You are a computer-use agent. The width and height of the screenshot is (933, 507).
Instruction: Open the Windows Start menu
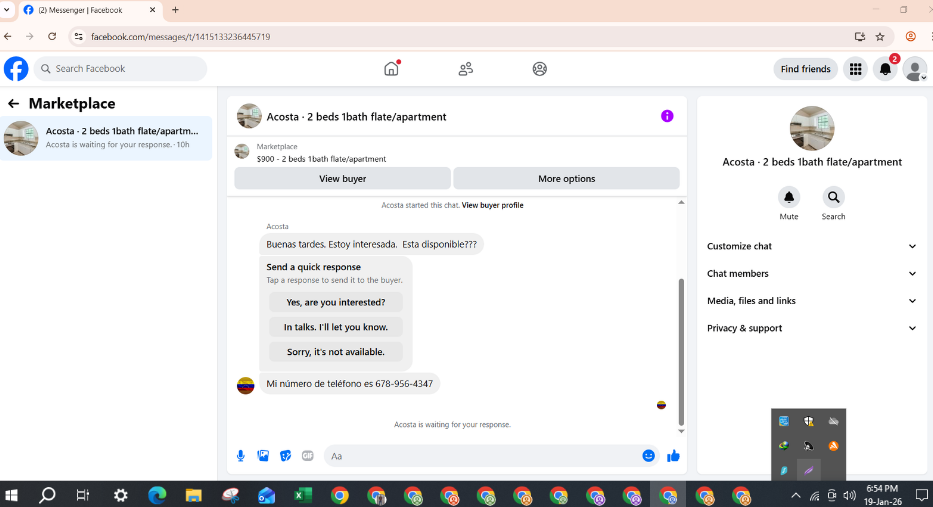pyautogui.click(x=11, y=495)
